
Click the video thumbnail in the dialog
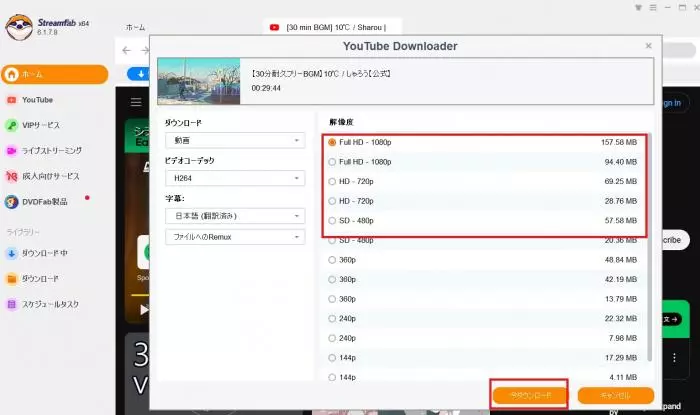pyautogui.click(x=199, y=81)
